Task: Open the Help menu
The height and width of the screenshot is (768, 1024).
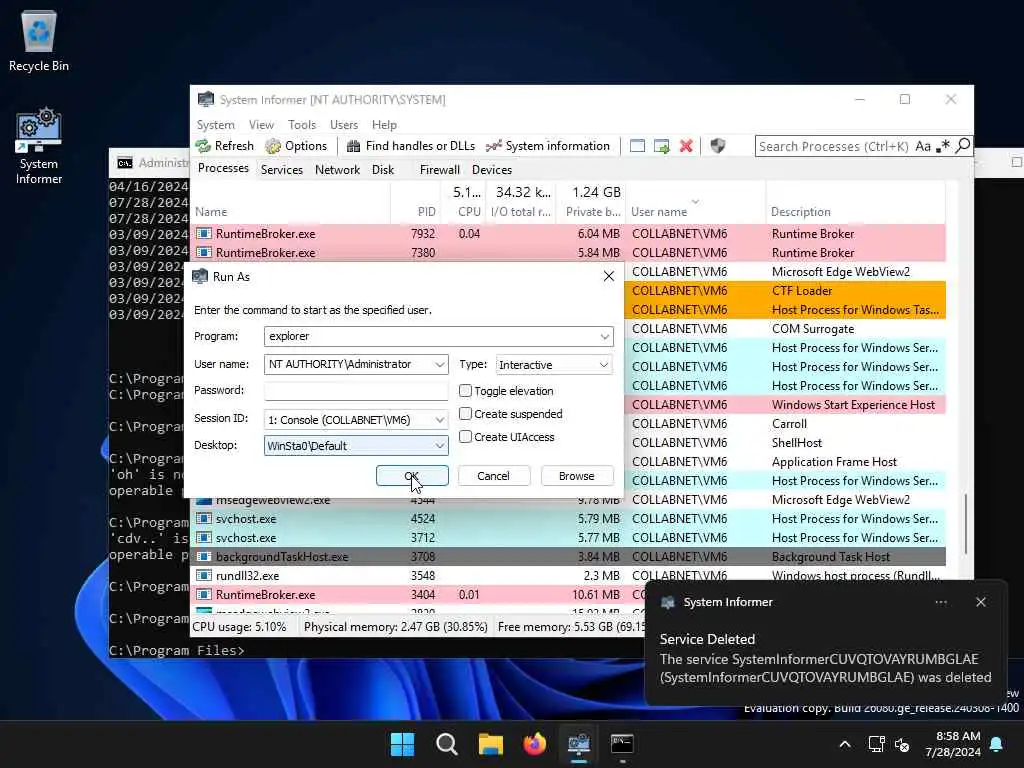Action: tap(384, 125)
